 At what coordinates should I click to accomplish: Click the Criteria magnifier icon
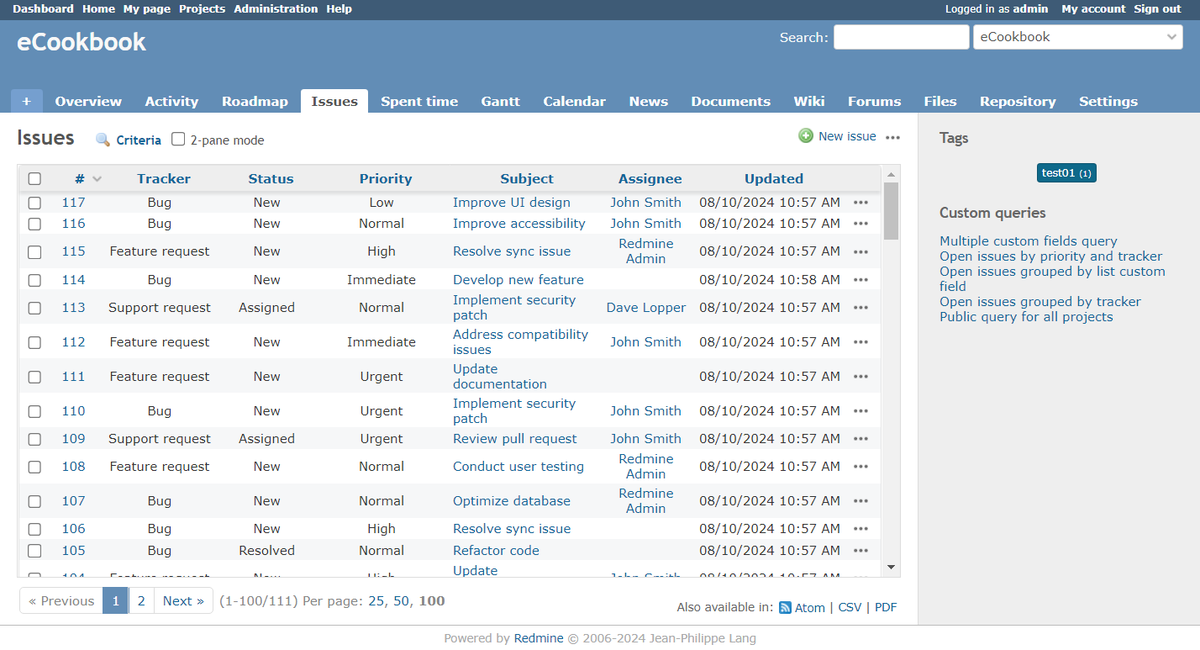[103, 140]
